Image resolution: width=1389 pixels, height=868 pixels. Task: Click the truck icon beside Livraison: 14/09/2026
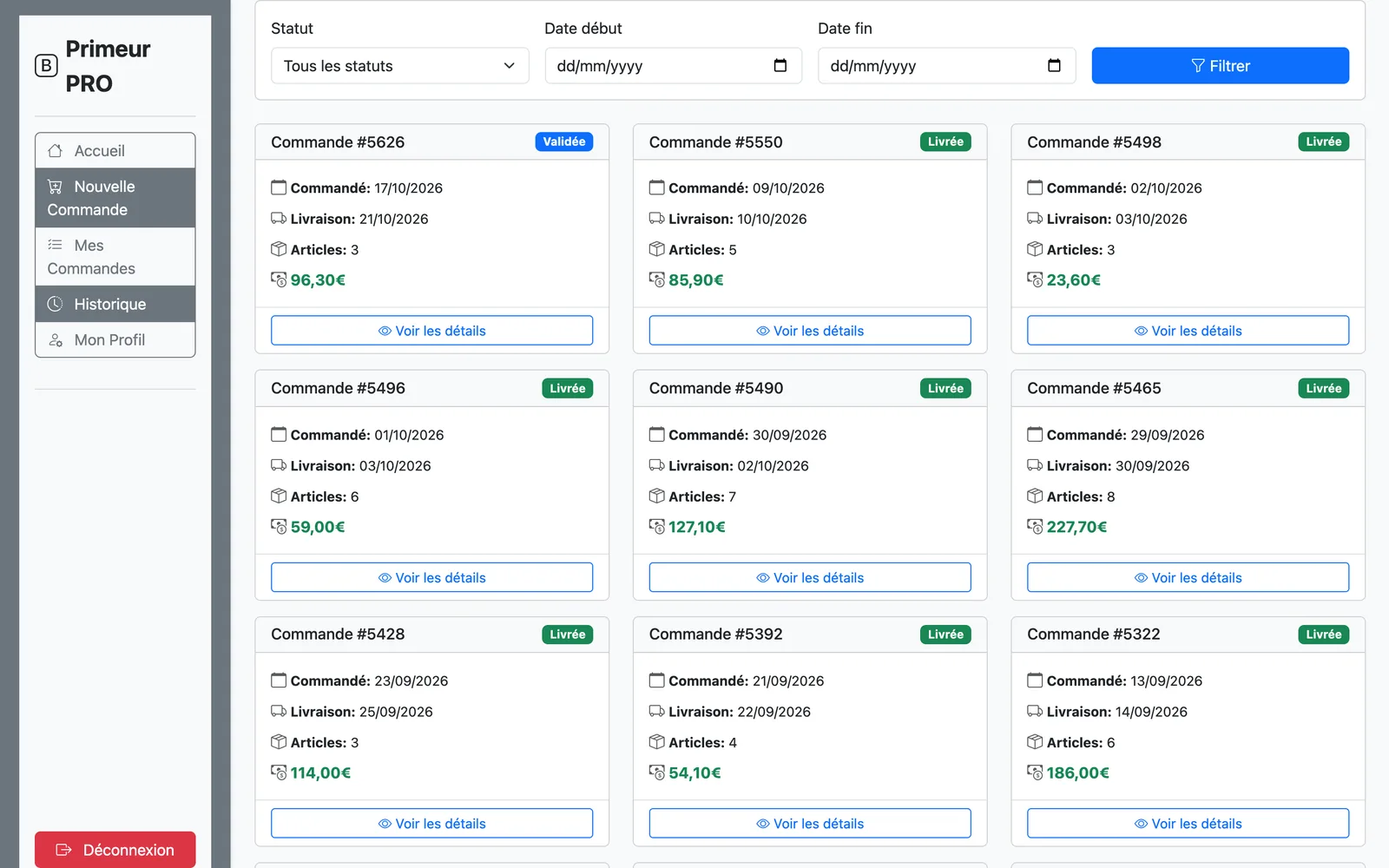click(1035, 711)
